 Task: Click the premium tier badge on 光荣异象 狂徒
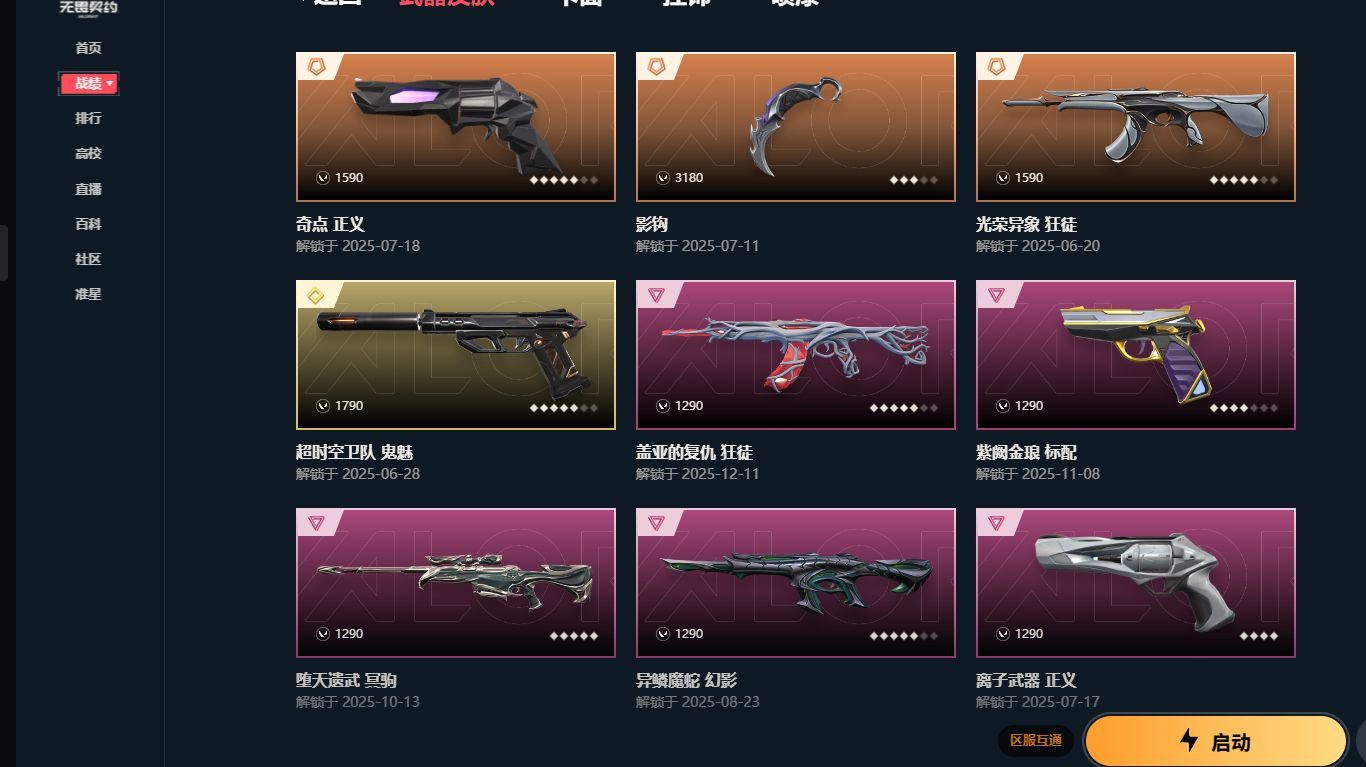[996, 67]
